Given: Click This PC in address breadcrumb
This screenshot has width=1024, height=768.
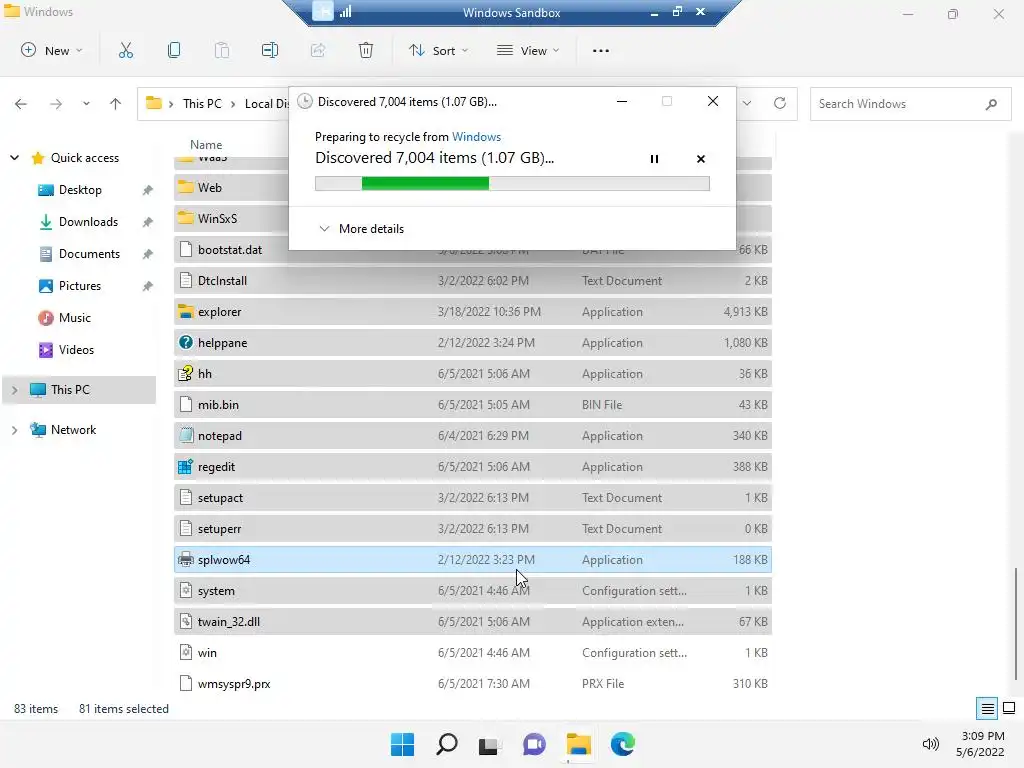Looking at the screenshot, I should (202, 103).
